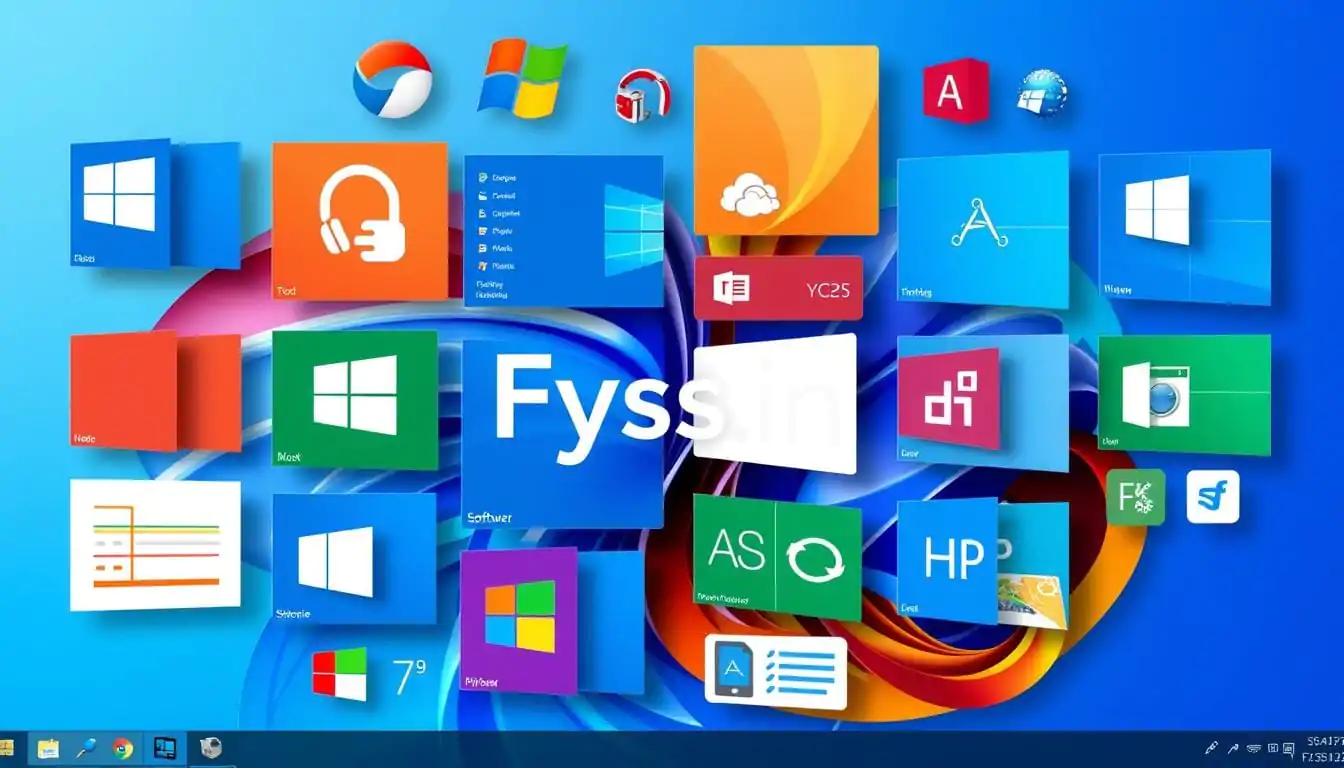Click the tablet A icon on the bottom card
Viewport: 1344px width, 768px height.
(735, 670)
